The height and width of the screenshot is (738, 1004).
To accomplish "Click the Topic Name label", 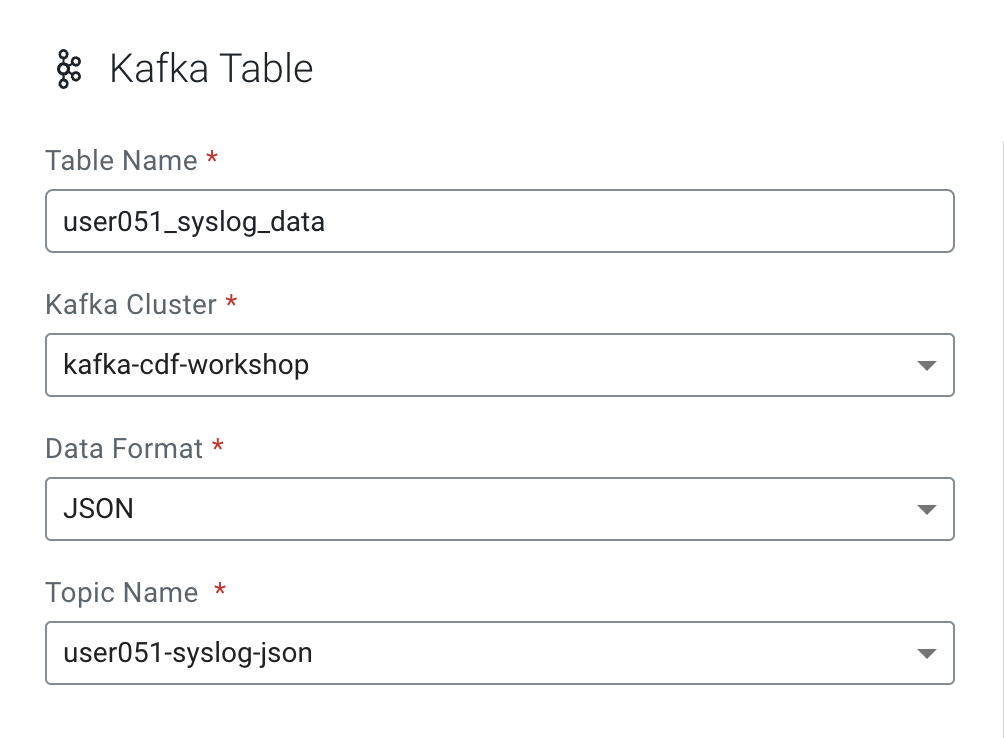I will click(x=122, y=593).
